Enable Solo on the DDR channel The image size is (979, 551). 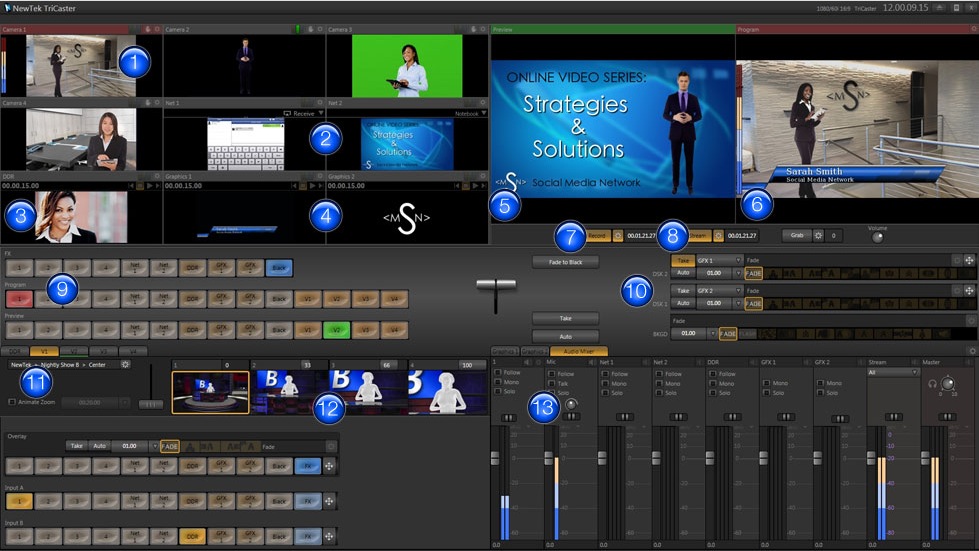coord(713,392)
